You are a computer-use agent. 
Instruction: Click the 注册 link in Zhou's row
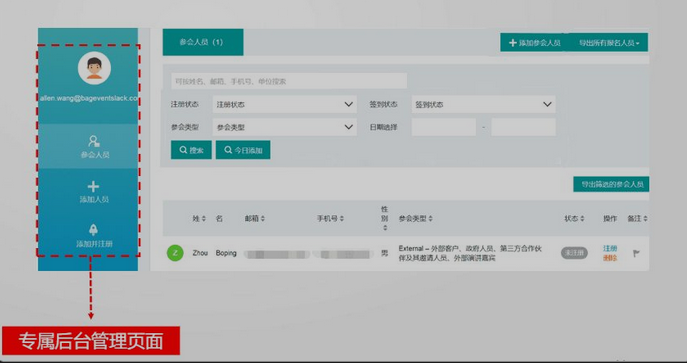click(x=610, y=248)
